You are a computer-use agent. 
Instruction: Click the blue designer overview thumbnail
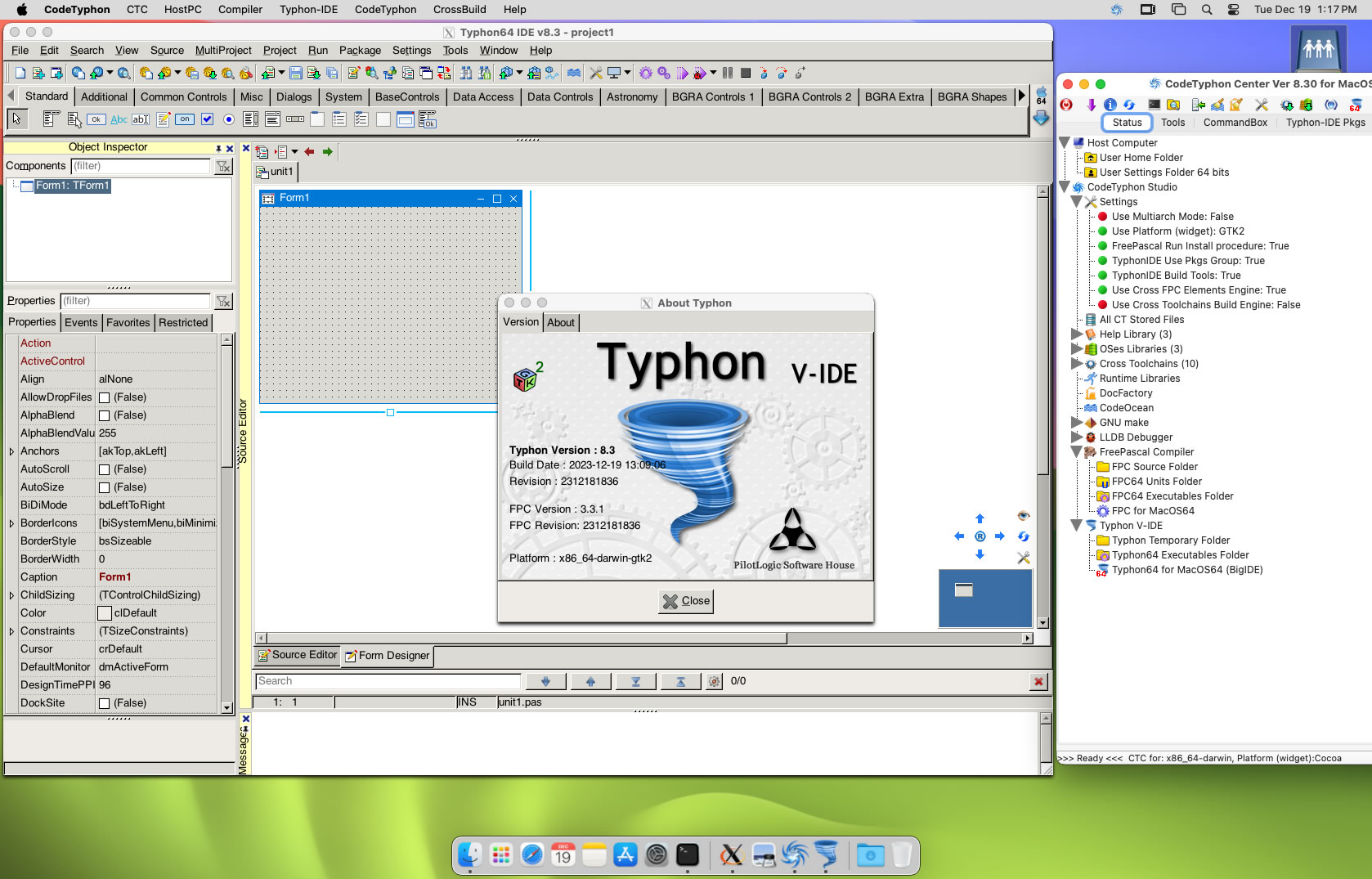pos(985,599)
